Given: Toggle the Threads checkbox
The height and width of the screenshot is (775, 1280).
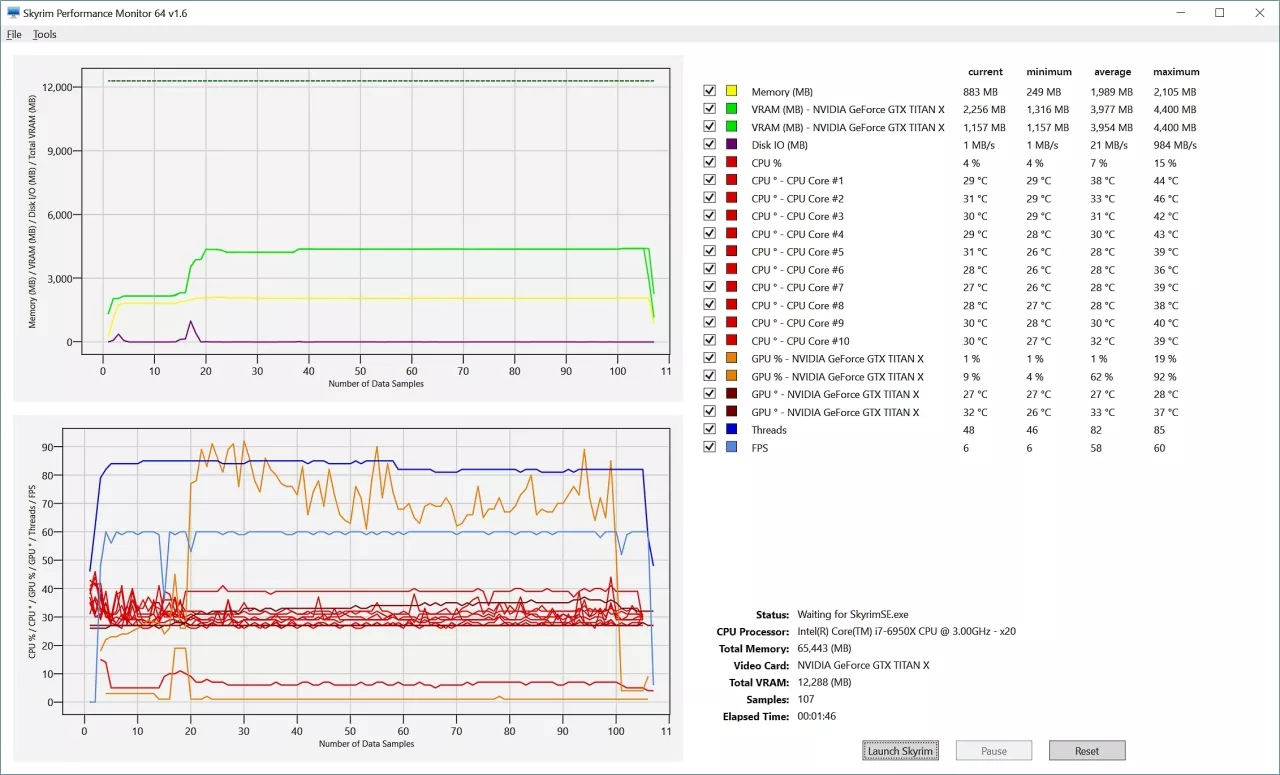Looking at the screenshot, I should [x=710, y=430].
